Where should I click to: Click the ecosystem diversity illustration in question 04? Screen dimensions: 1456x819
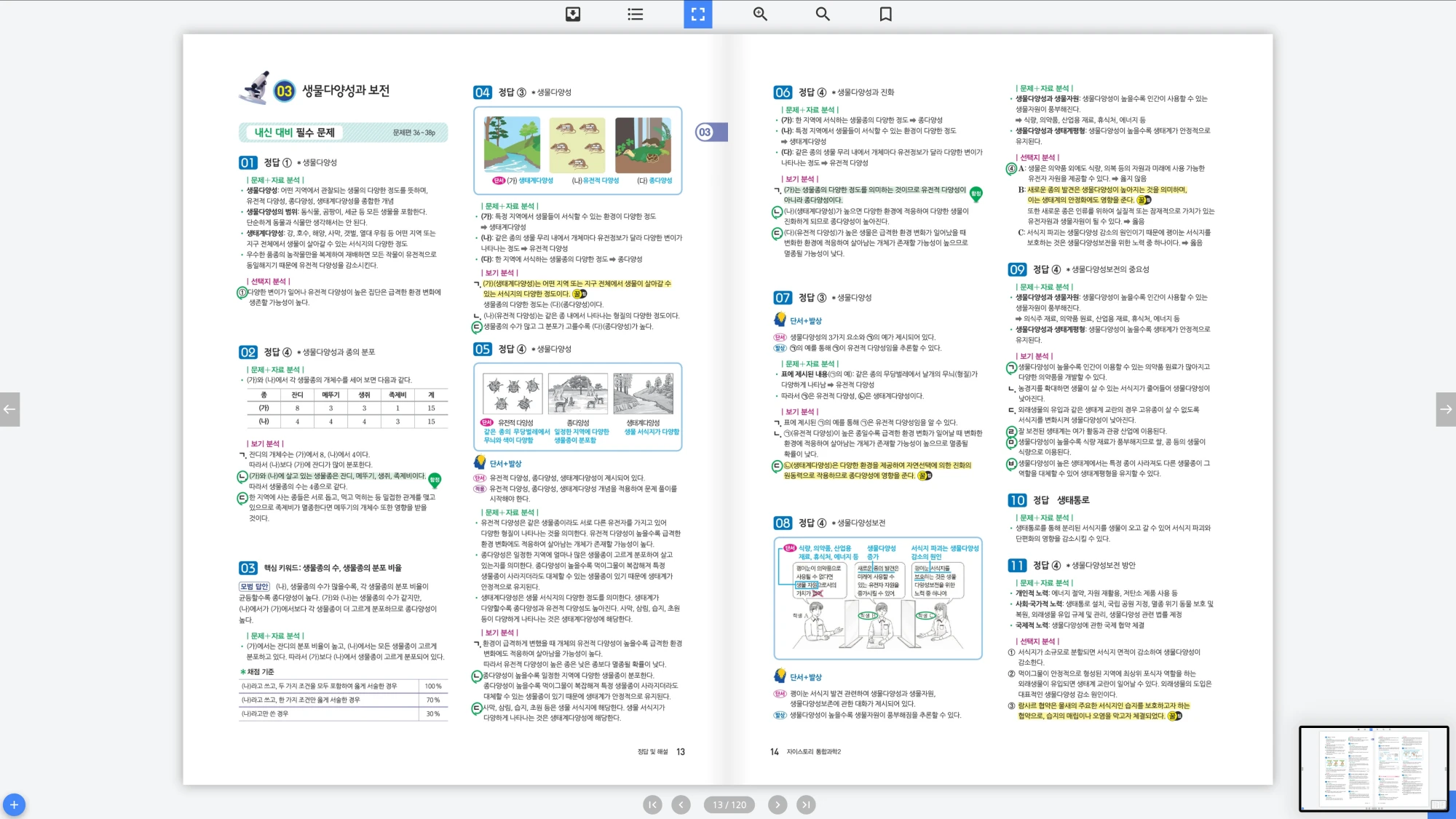pos(513,144)
